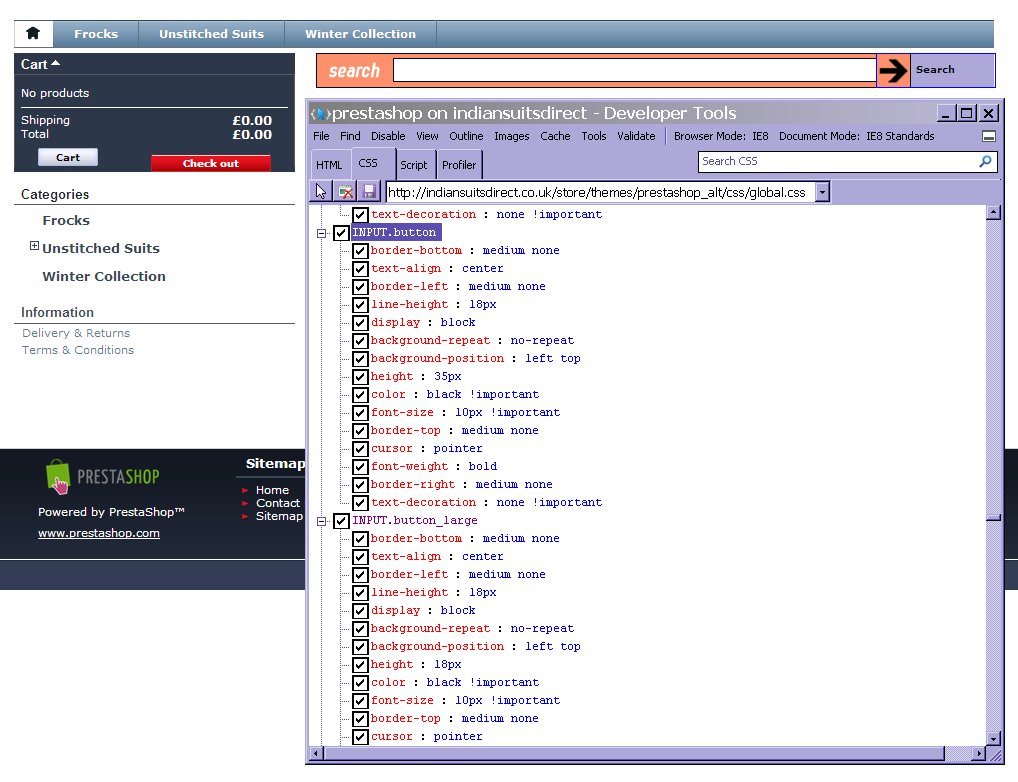
Task: Select element by click arrow tool
Action: pyautogui.click(x=321, y=192)
